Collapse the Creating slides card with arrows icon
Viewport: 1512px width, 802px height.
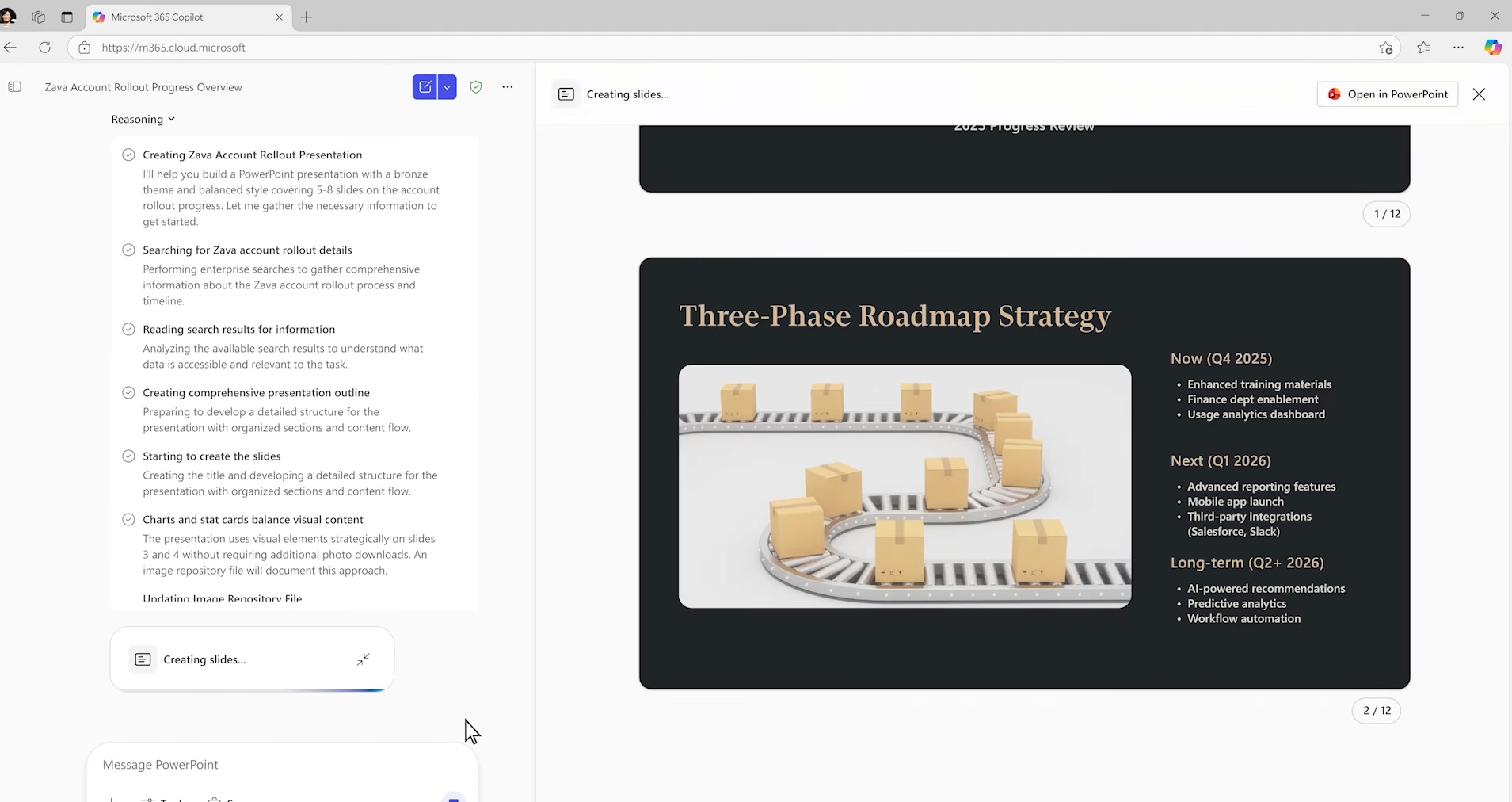point(364,659)
